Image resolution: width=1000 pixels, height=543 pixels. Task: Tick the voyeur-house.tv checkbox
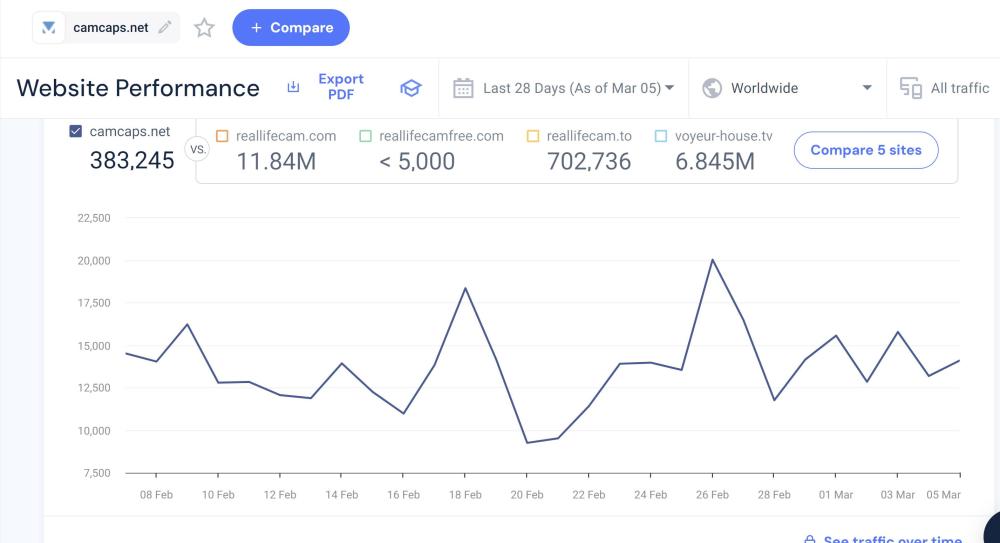tap(661, 136)
